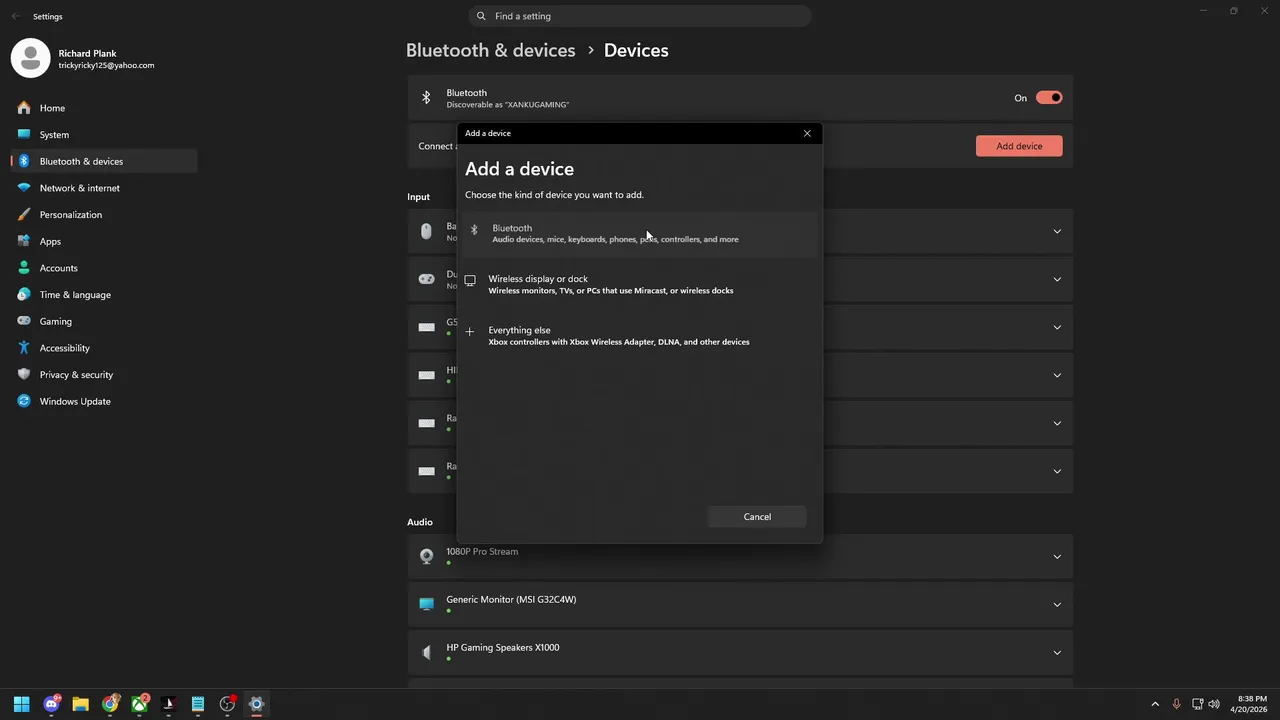Open Network & internet settings
The image size is (1280, 720).
(x=79, y=188)
